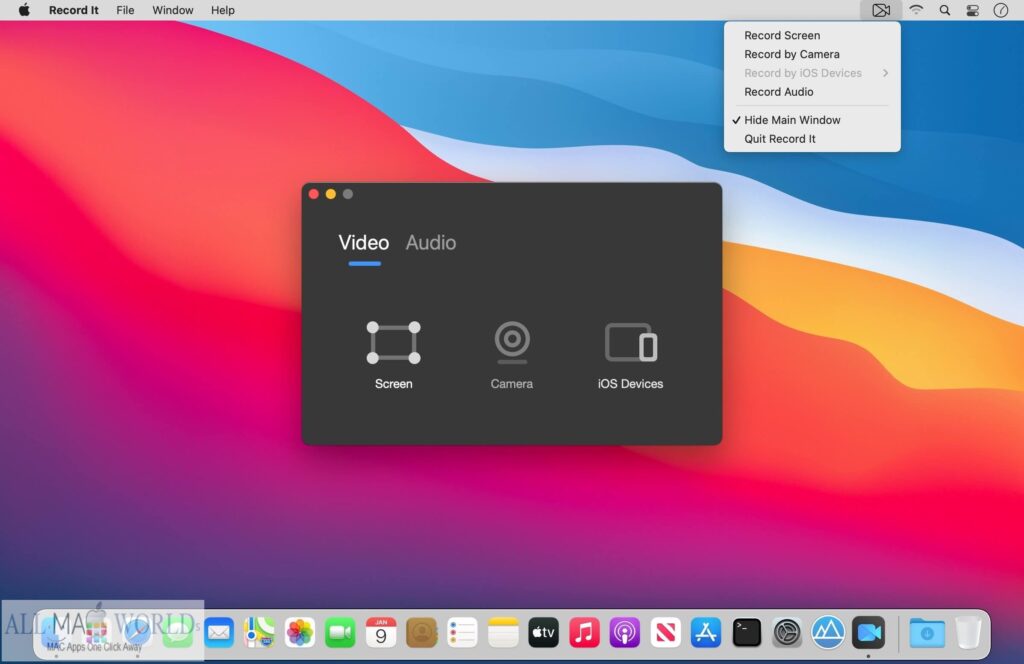The height and width of the screenshot is (664, 1024).
Task: Open Contacts in the Dock
Action: pos(421,633)
